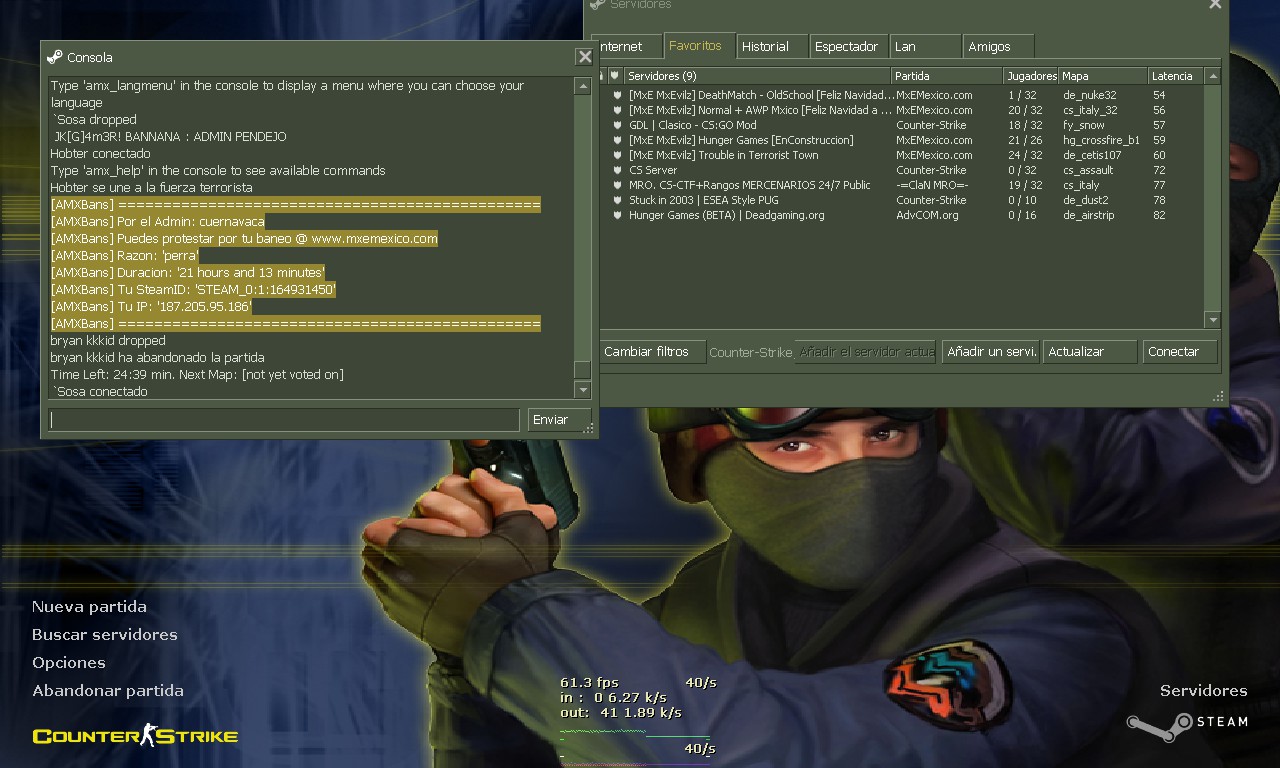Open Opciones from main menu
Image resolution: width=1280 pixels, height=768 pixels.
click(x=68, y=663)
